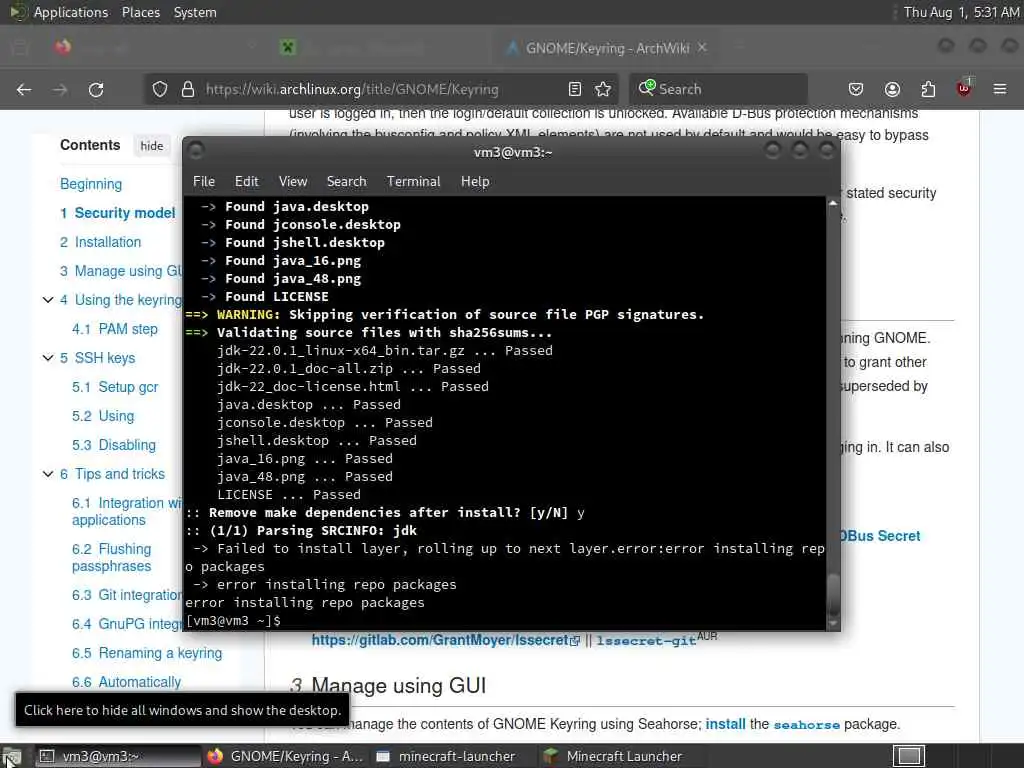
Task: Bookmark this page with the star icon
Action: 603,89
